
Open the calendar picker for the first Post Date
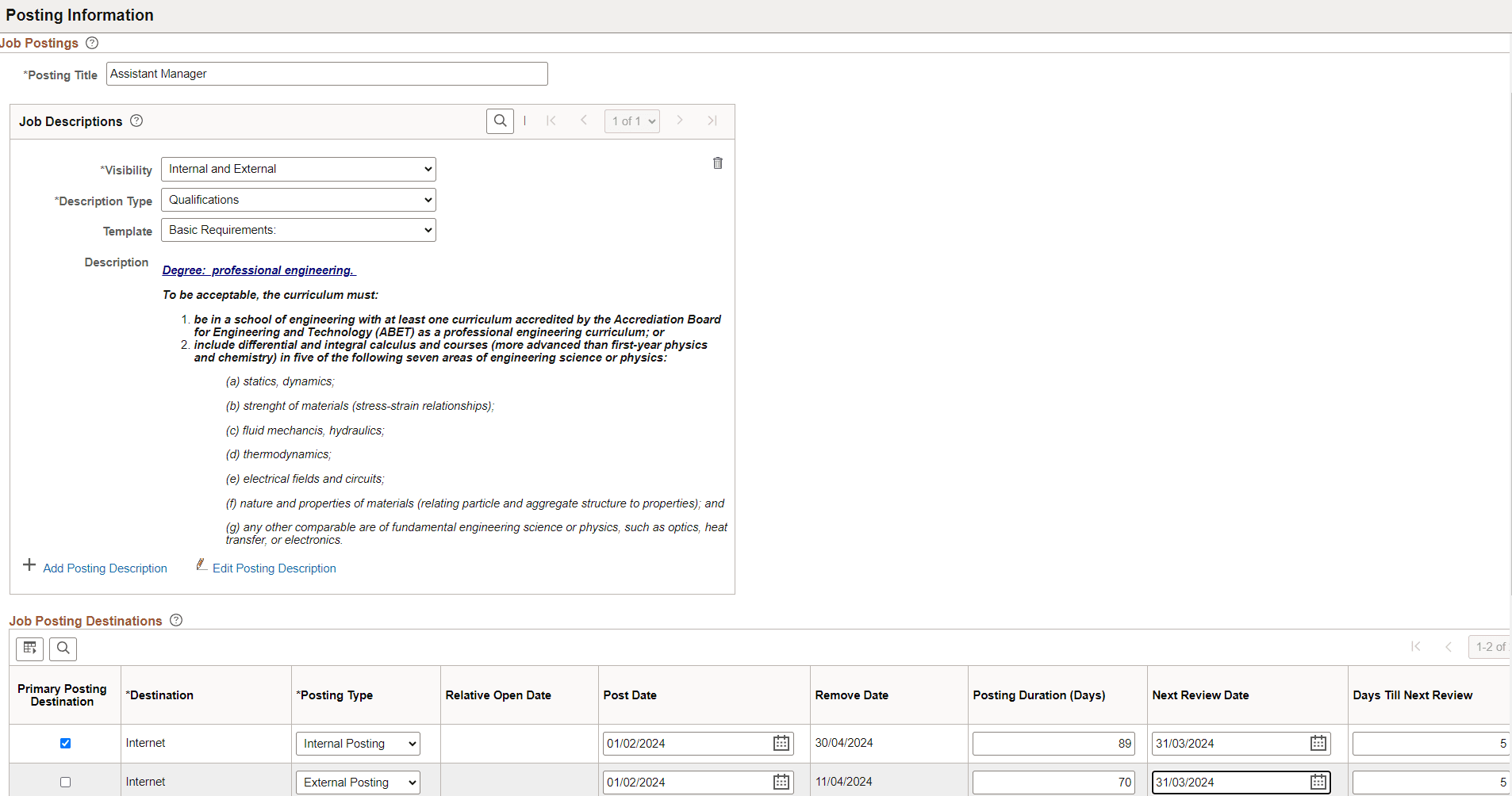pyautogui.click(x=781, y=743)
